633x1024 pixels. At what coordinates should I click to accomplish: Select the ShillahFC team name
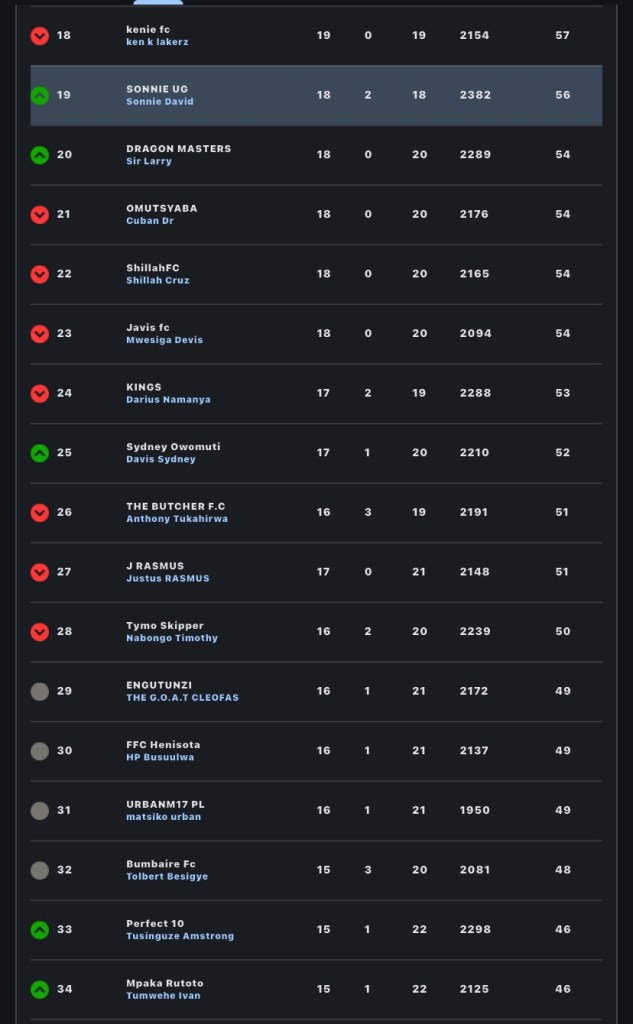click(153, 268)
